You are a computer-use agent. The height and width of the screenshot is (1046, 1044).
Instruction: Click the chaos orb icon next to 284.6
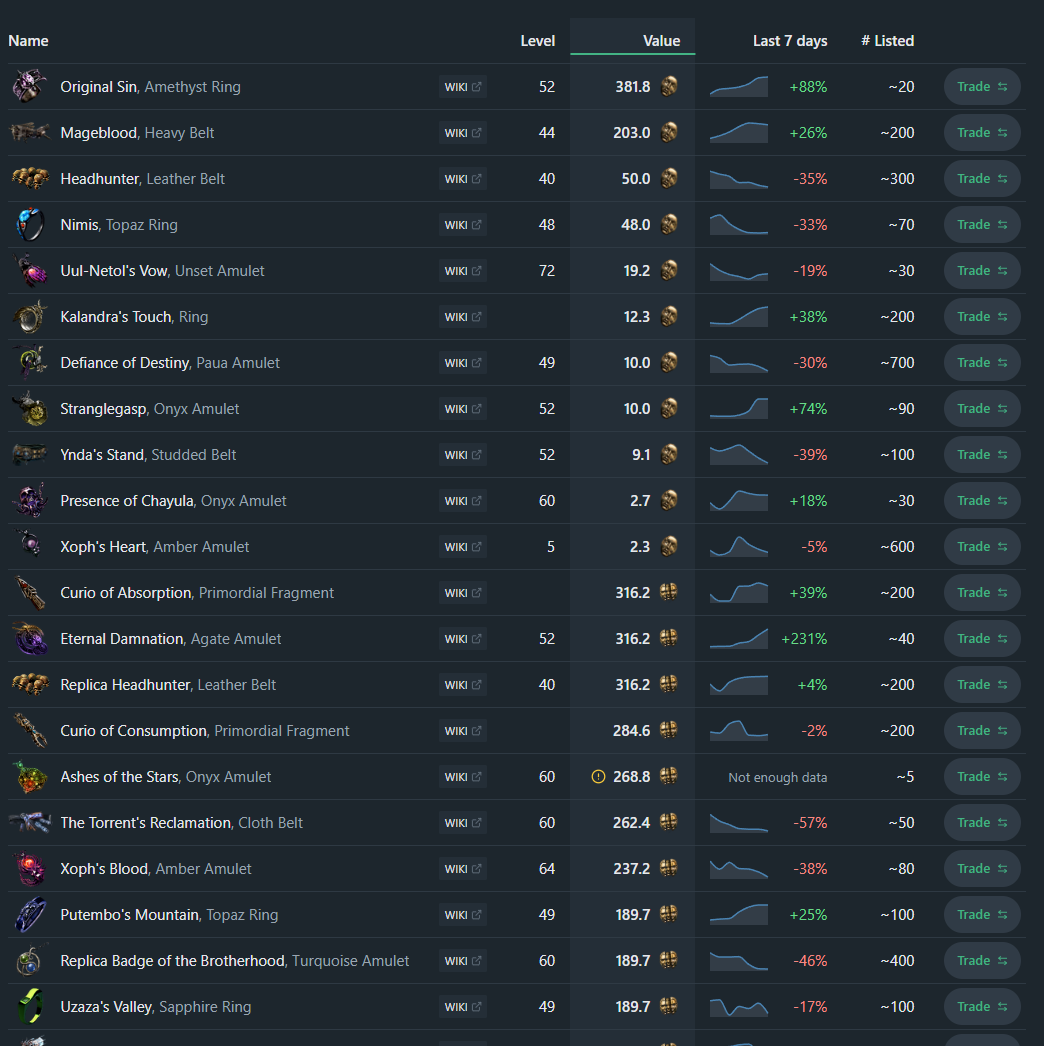coord(668,730)
